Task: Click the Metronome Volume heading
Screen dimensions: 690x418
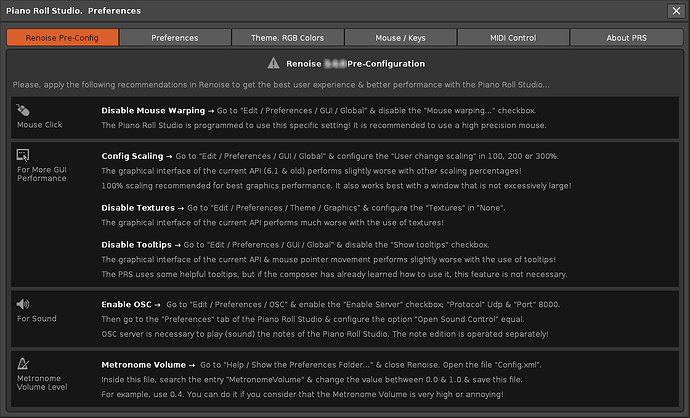Action: pos(143,365)
